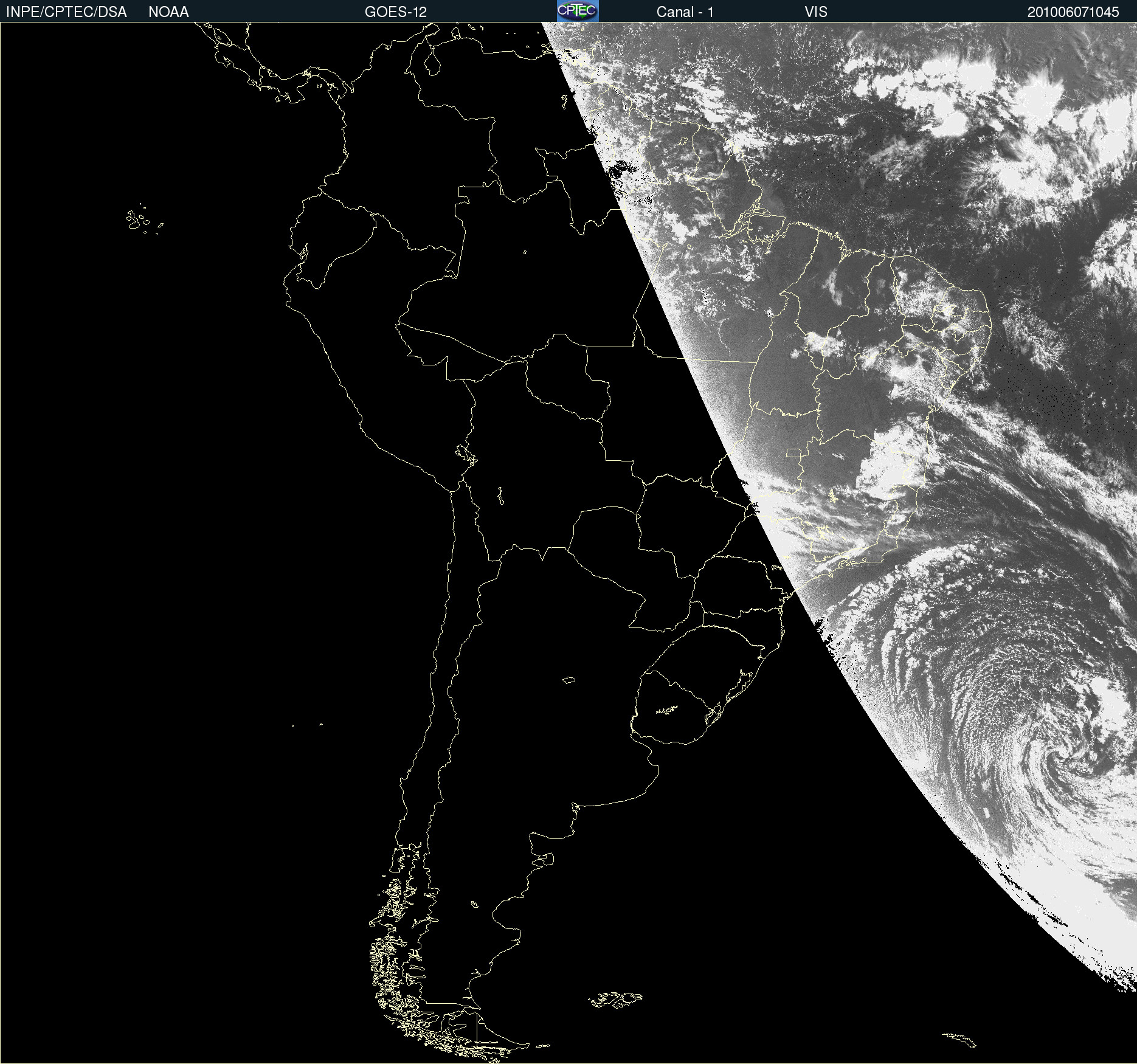Select the NOAA label in the header
Image resolution: width=1137 pixels, height=1064 pixels.
coord(168,12)
